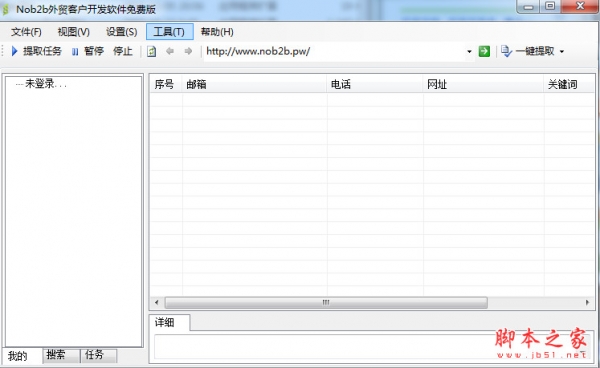The height and width of the screenshot is (368, 600).
Task: Click the 序号 column header
Action: [x=165, y=84]
